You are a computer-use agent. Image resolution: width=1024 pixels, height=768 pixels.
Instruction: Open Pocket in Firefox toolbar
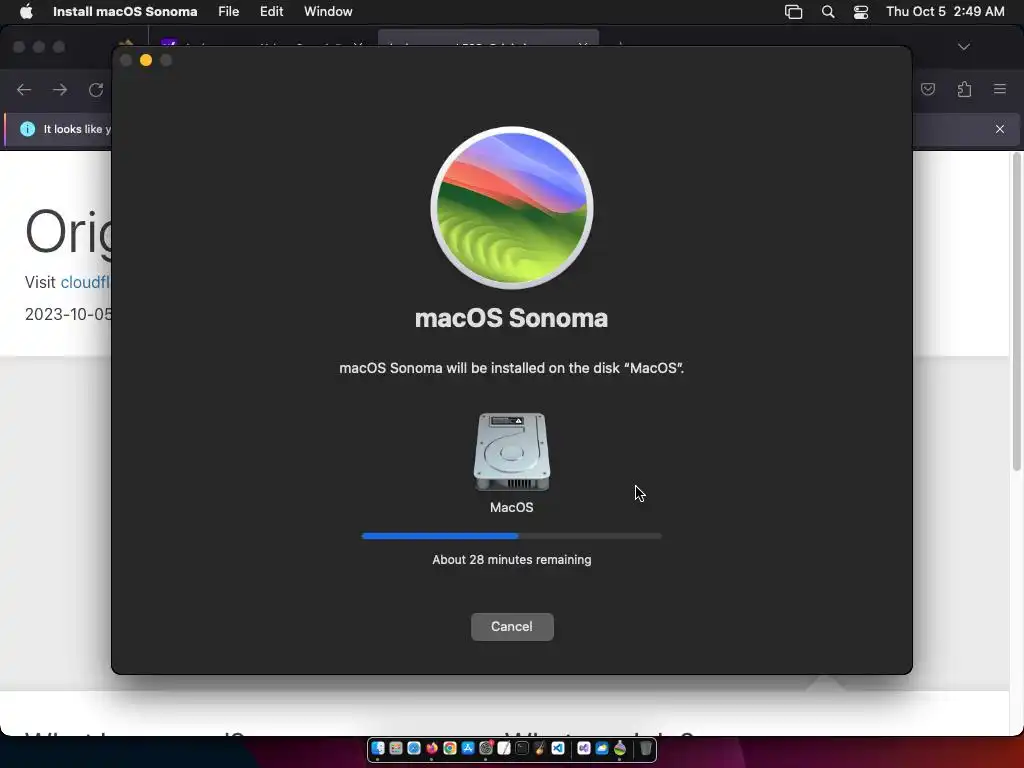click(928, 89)
